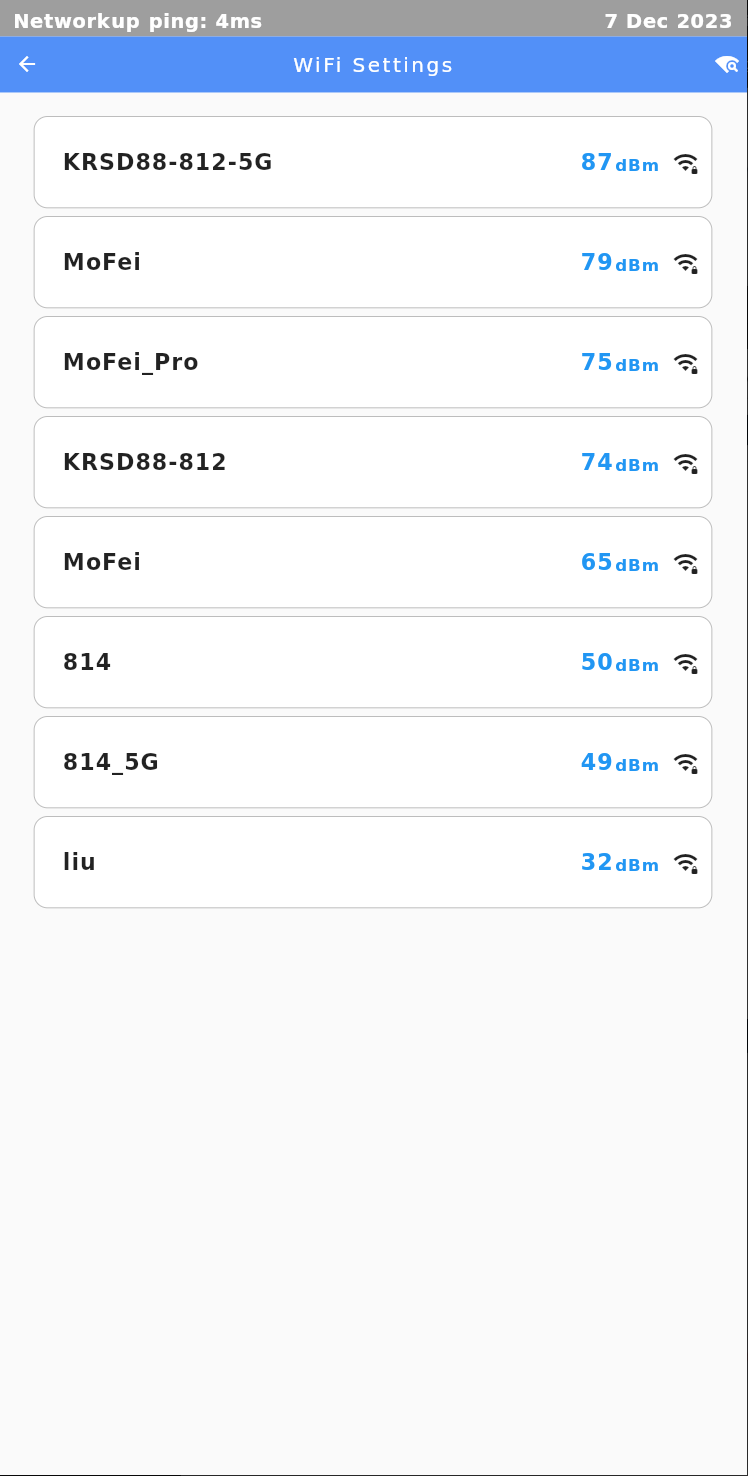The image size is (748, 1476).
Task: Select the KRSD88-812-5G network
Action: (168, 162)
